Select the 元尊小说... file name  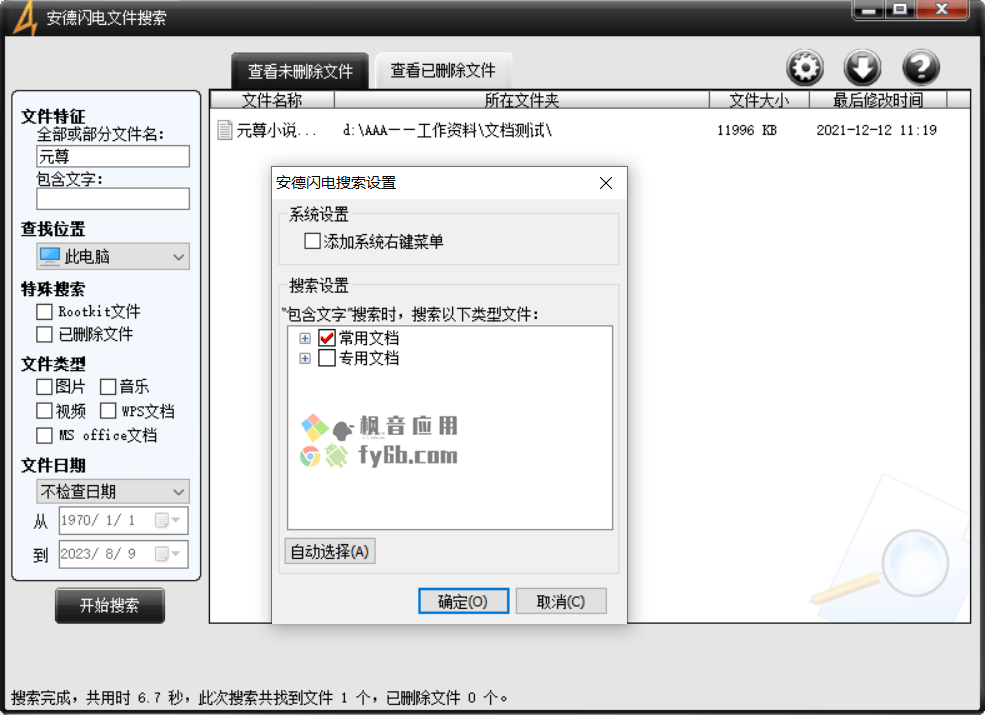(x=276, y=130)
